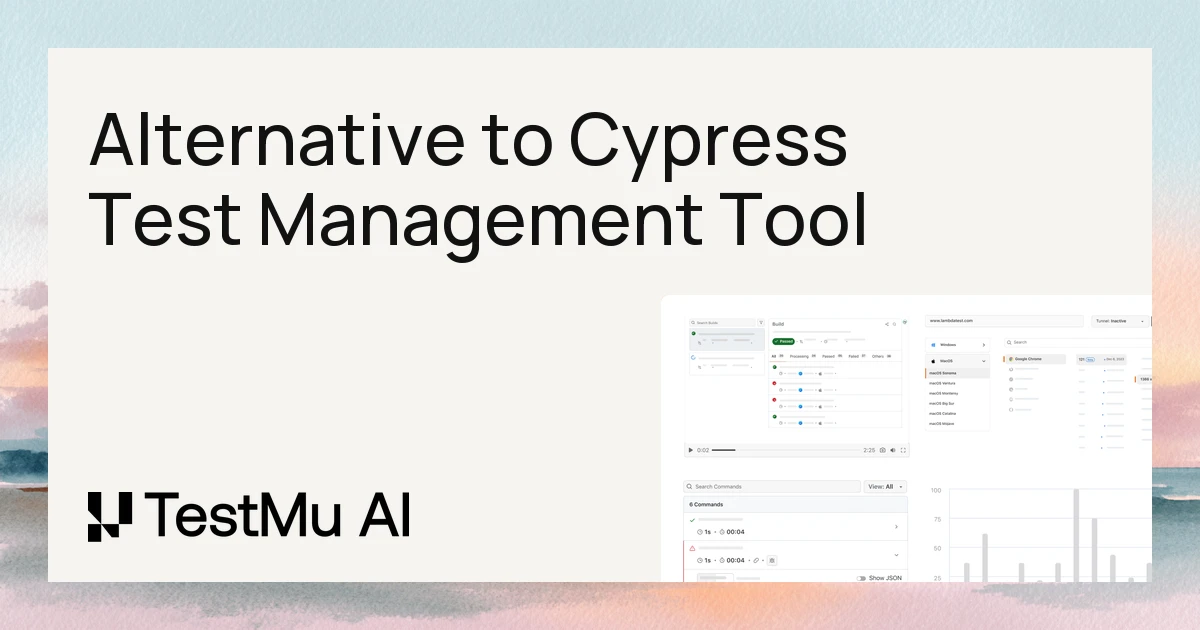Screen dimensions: 1200x630
Task: Click the browser Search field
Action: point(1078,342)
